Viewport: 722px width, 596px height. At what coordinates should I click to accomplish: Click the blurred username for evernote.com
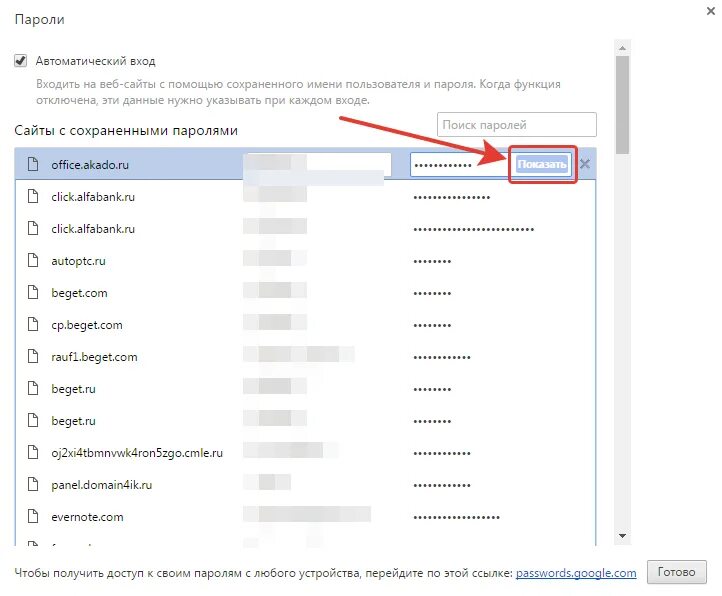click(x=307, y=514)
